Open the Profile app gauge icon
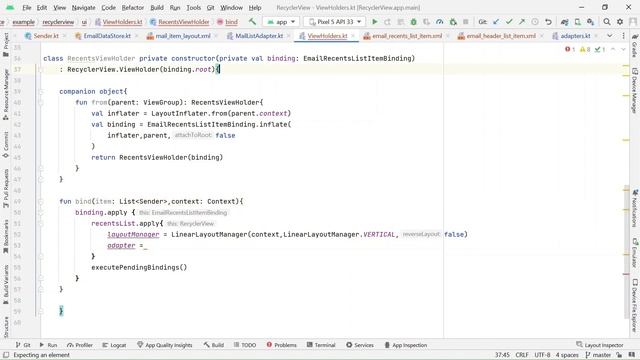The width and height of the screenshot is (640, 360). tap(439, 22)
